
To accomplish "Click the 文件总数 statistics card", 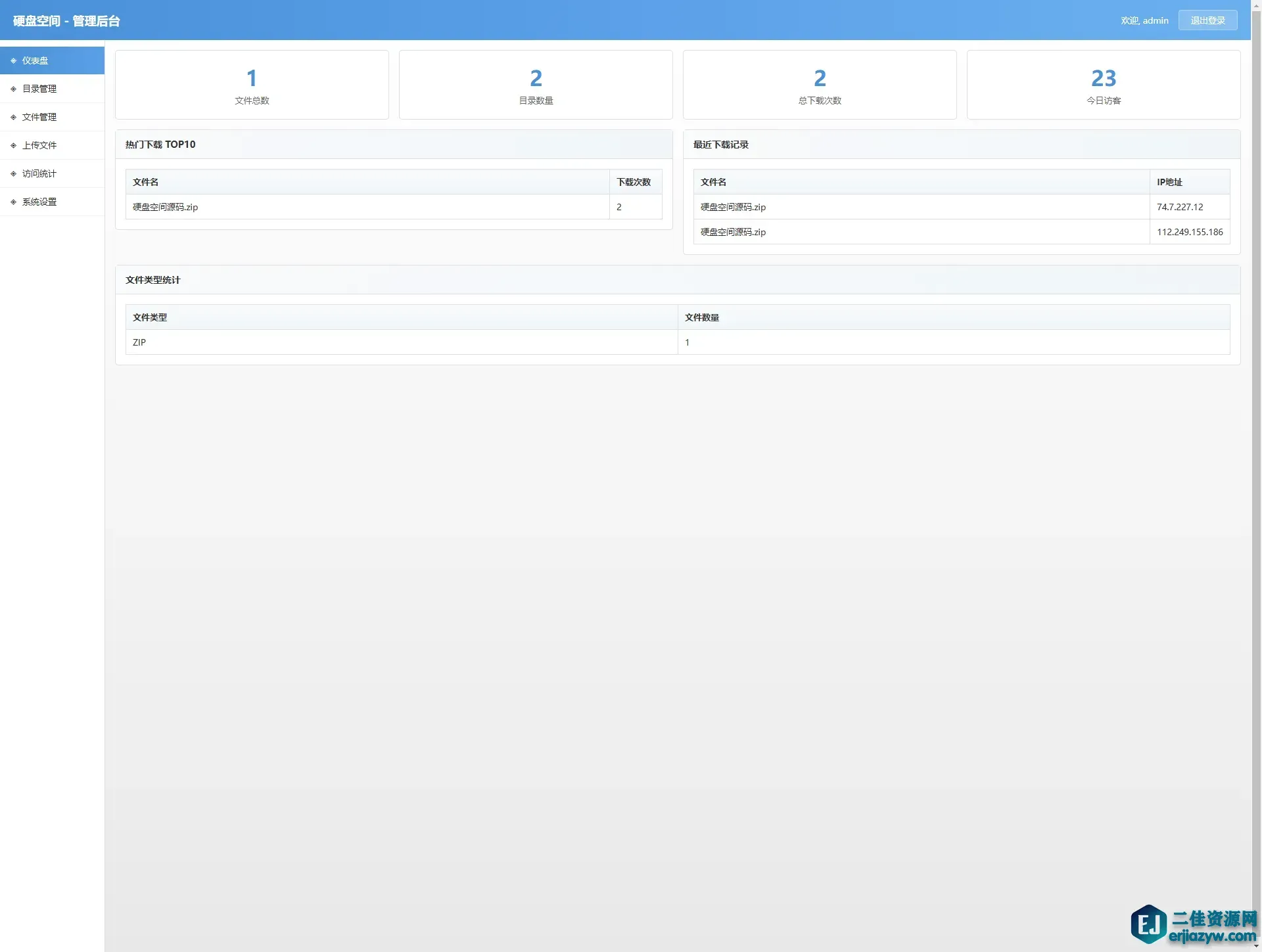I will click(252, 85).
